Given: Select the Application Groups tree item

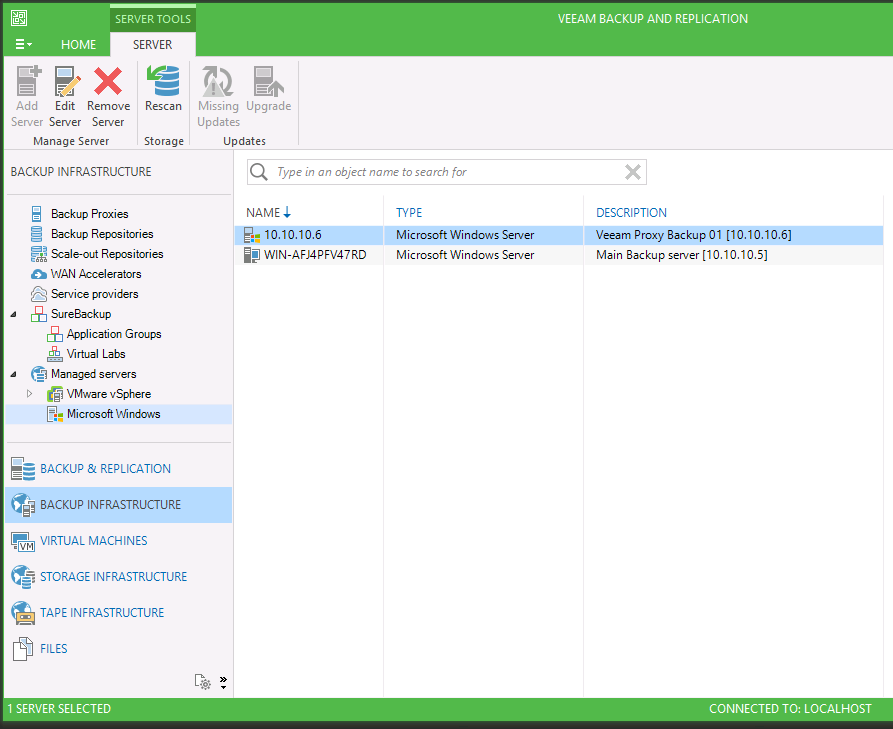Looking at the screenshot, I should tap(114, 334).
